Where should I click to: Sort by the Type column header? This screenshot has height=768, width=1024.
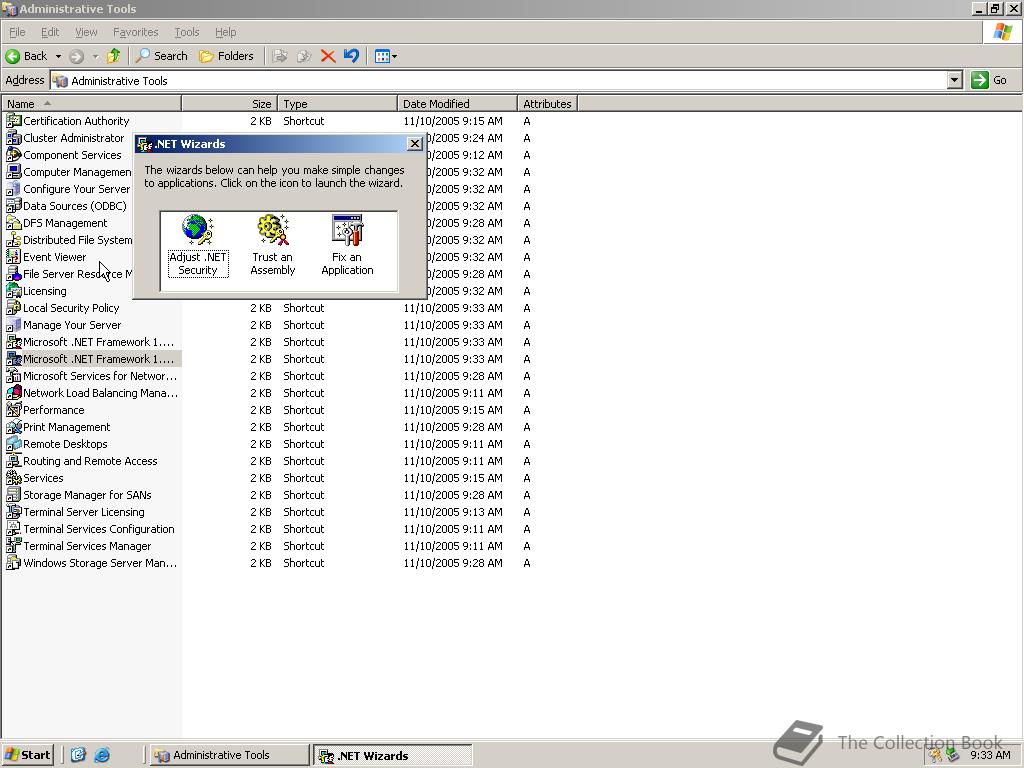[338, 104]
